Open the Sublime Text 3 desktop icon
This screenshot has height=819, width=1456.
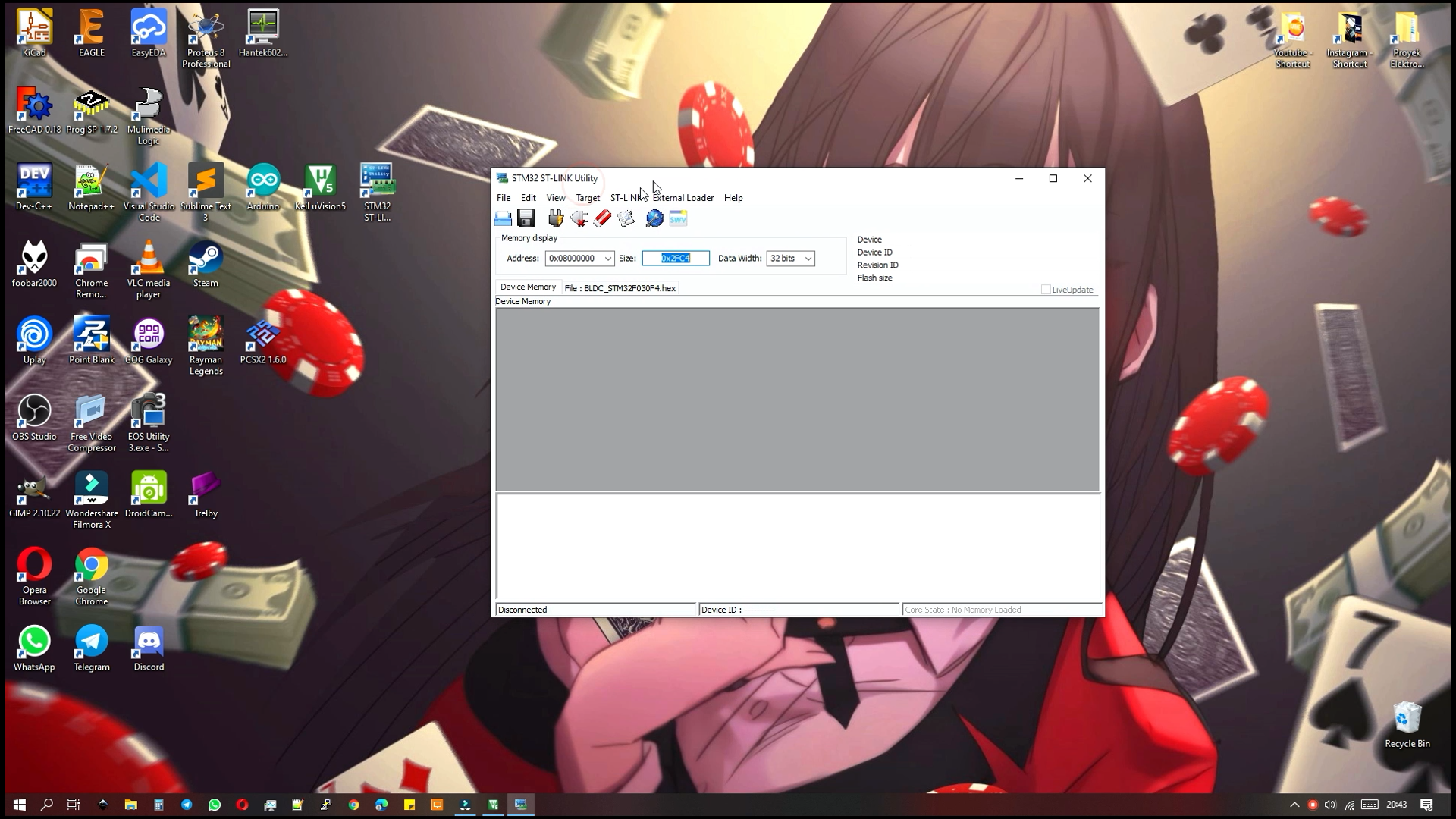[x=206, y=193]
